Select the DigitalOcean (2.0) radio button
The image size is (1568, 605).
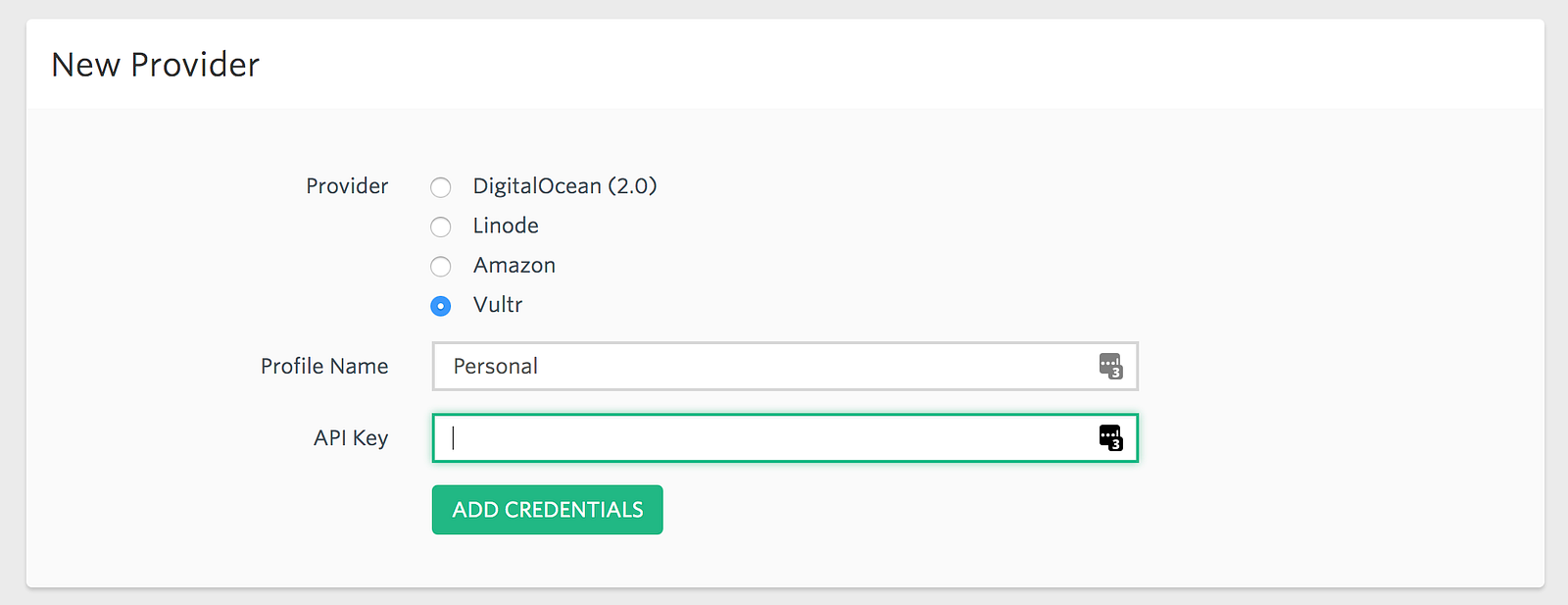coord(441,187)
